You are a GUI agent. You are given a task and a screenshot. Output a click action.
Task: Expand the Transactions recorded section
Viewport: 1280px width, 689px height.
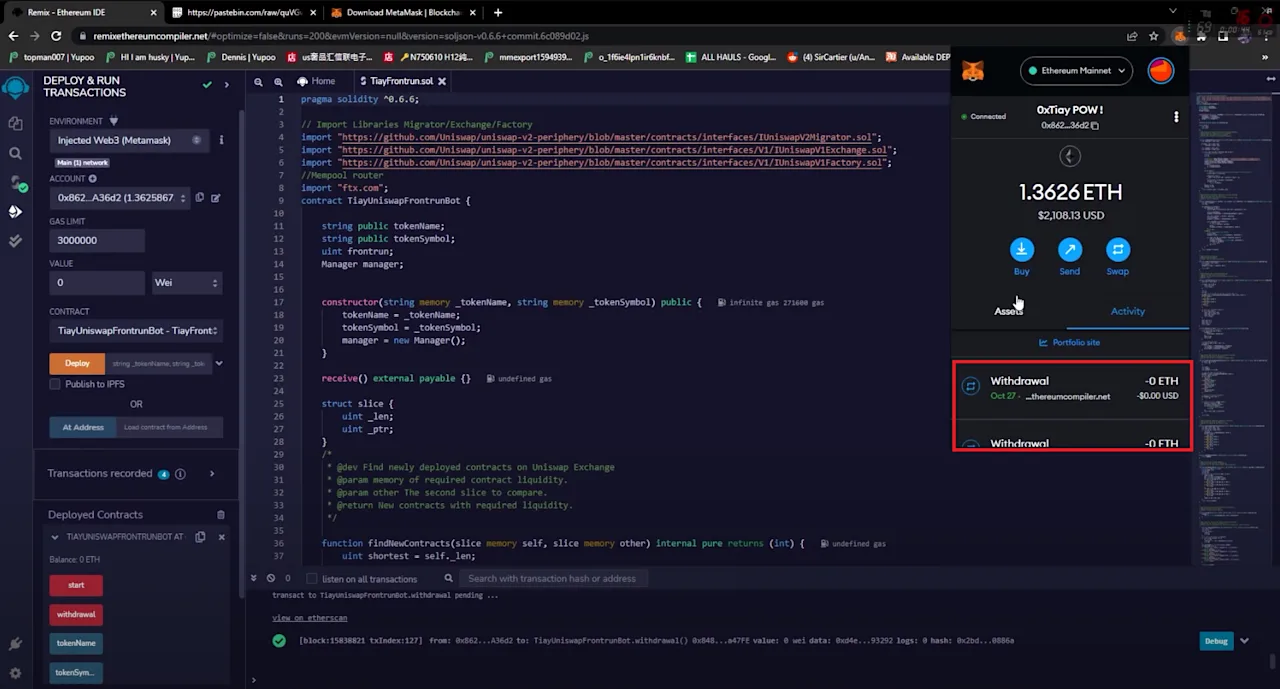tap(212, 474)
